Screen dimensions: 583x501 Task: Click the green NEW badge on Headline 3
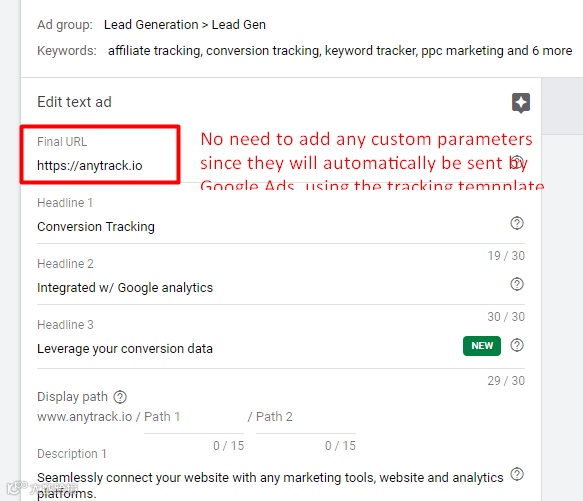coord(482,346)
